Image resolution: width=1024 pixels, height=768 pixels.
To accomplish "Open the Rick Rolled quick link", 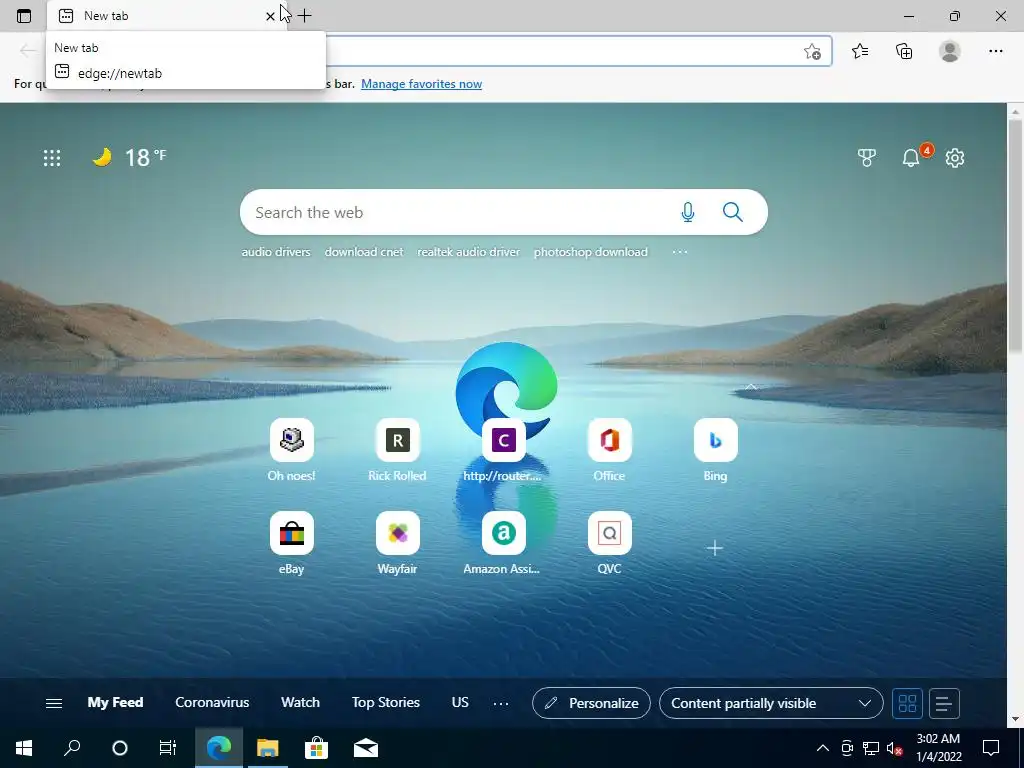I will point(397,450).
